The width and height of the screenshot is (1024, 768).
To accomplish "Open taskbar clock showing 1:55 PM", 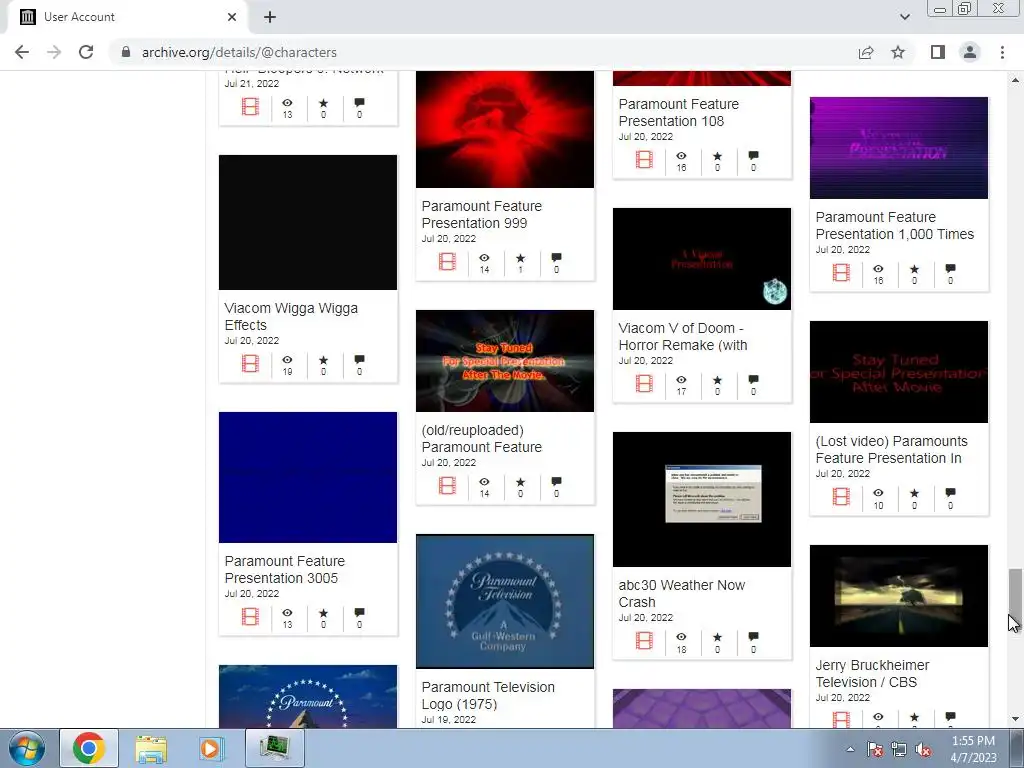I will coord(973,749).
